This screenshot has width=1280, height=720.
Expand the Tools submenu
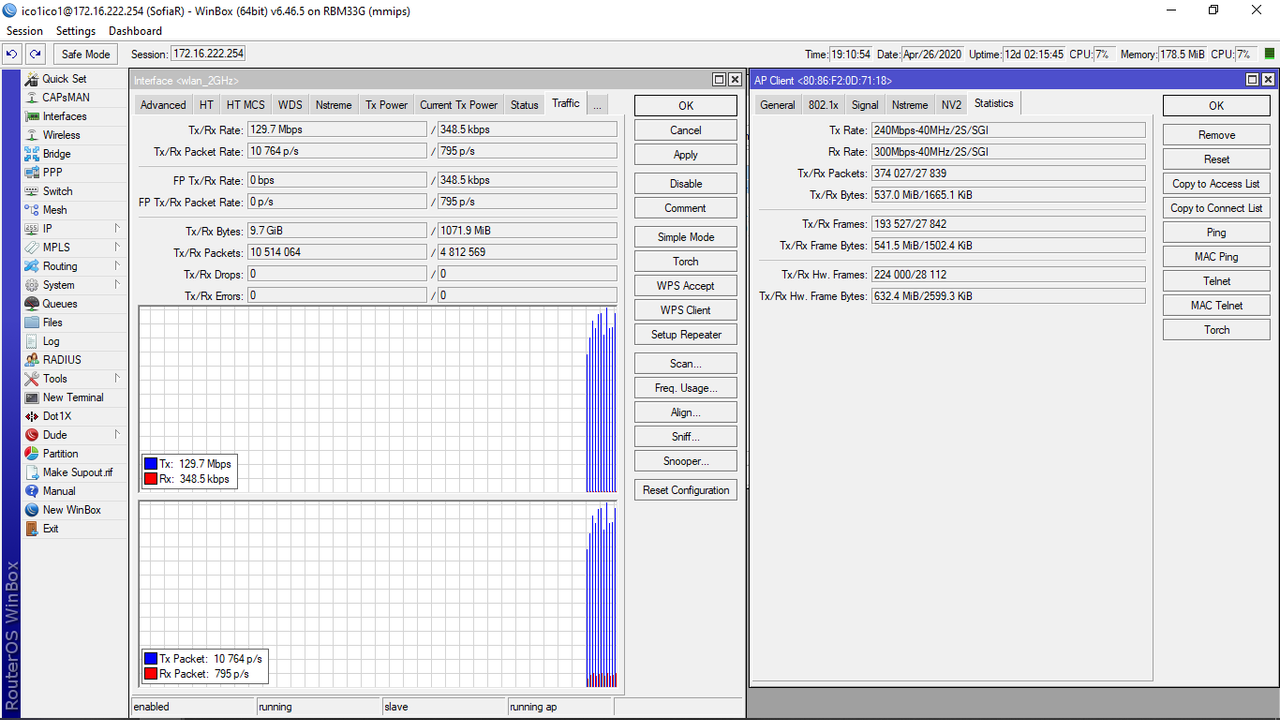pyautogui.click(x=116, y=379)
